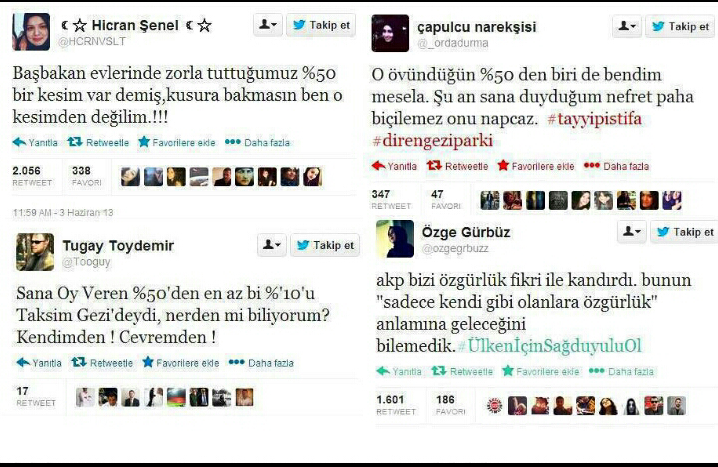
Task: Follow çapulcu narekşisi with Takip et
Action: click(680, 26)
